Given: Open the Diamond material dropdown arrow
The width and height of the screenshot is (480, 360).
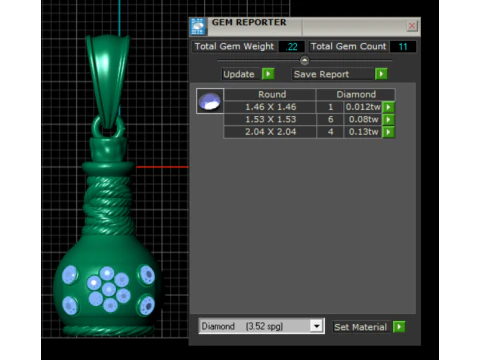Looking at the screenshot, I should pyautogui.click(x=316, y=326).
